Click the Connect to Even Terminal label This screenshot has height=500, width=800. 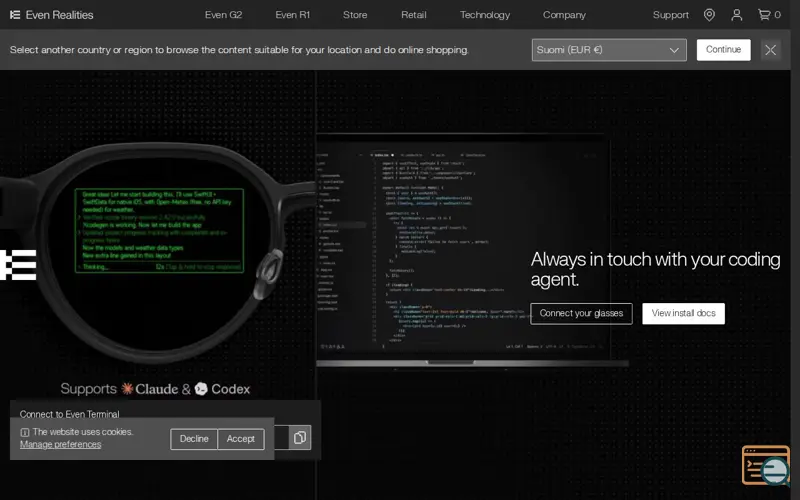(x=69, y=414)
